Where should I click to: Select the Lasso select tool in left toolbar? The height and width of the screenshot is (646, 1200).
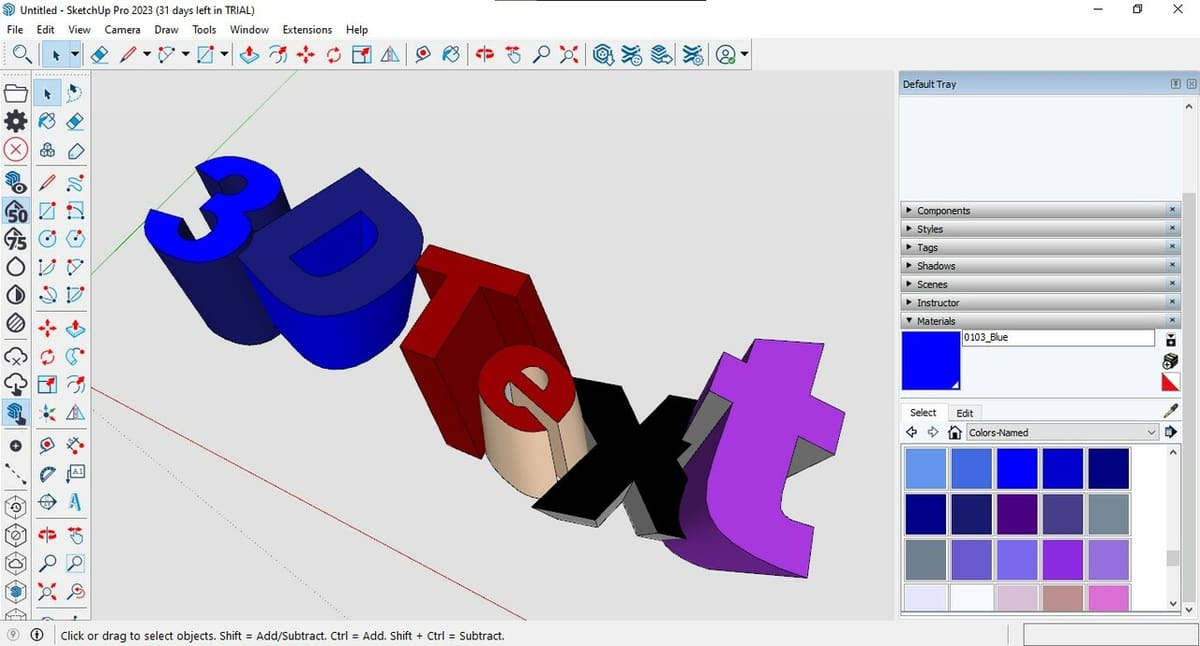coord(75,93)
